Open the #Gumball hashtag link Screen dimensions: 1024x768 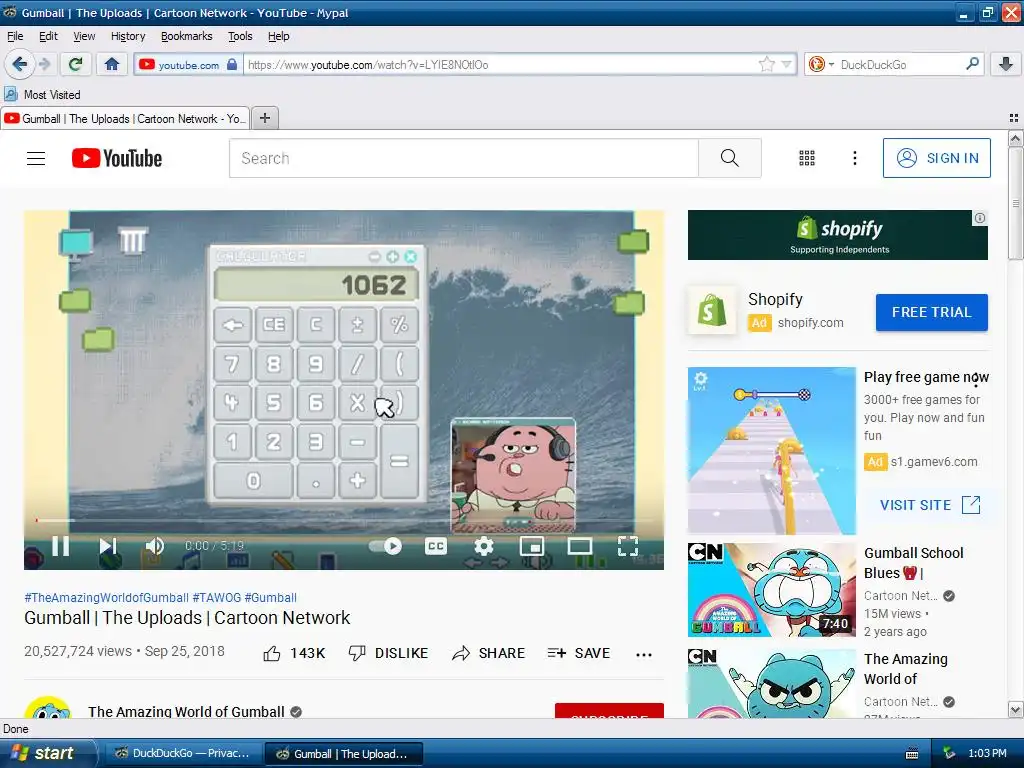point(270,598)
